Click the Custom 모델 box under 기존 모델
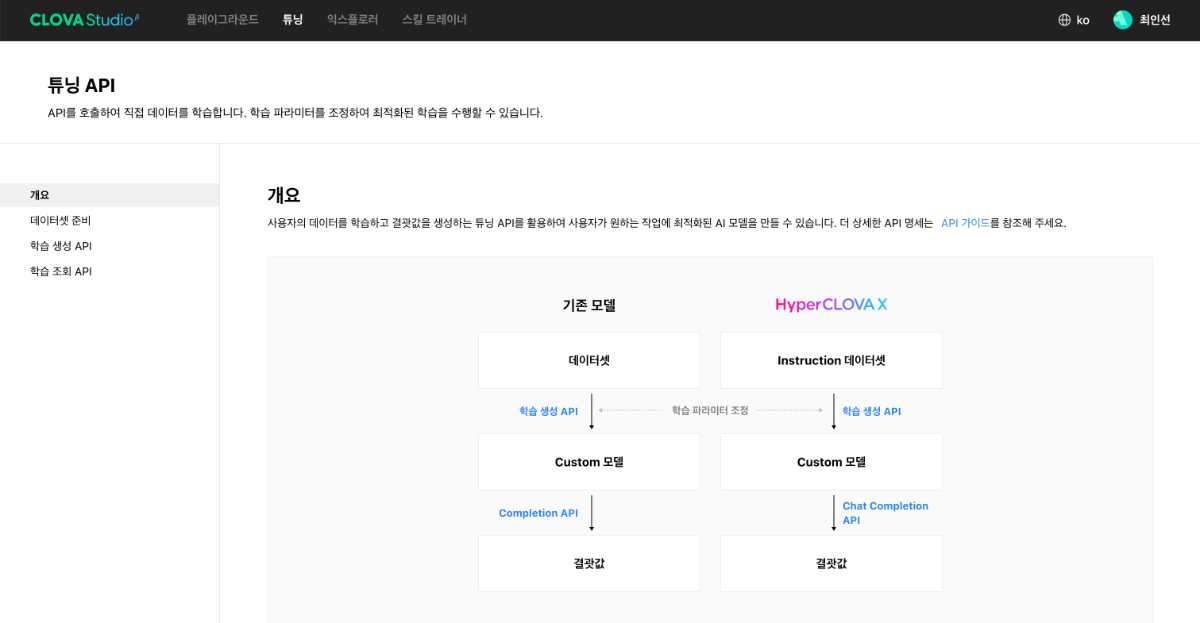The height and width of the screenshot is (623, 1200). (589, 462)
